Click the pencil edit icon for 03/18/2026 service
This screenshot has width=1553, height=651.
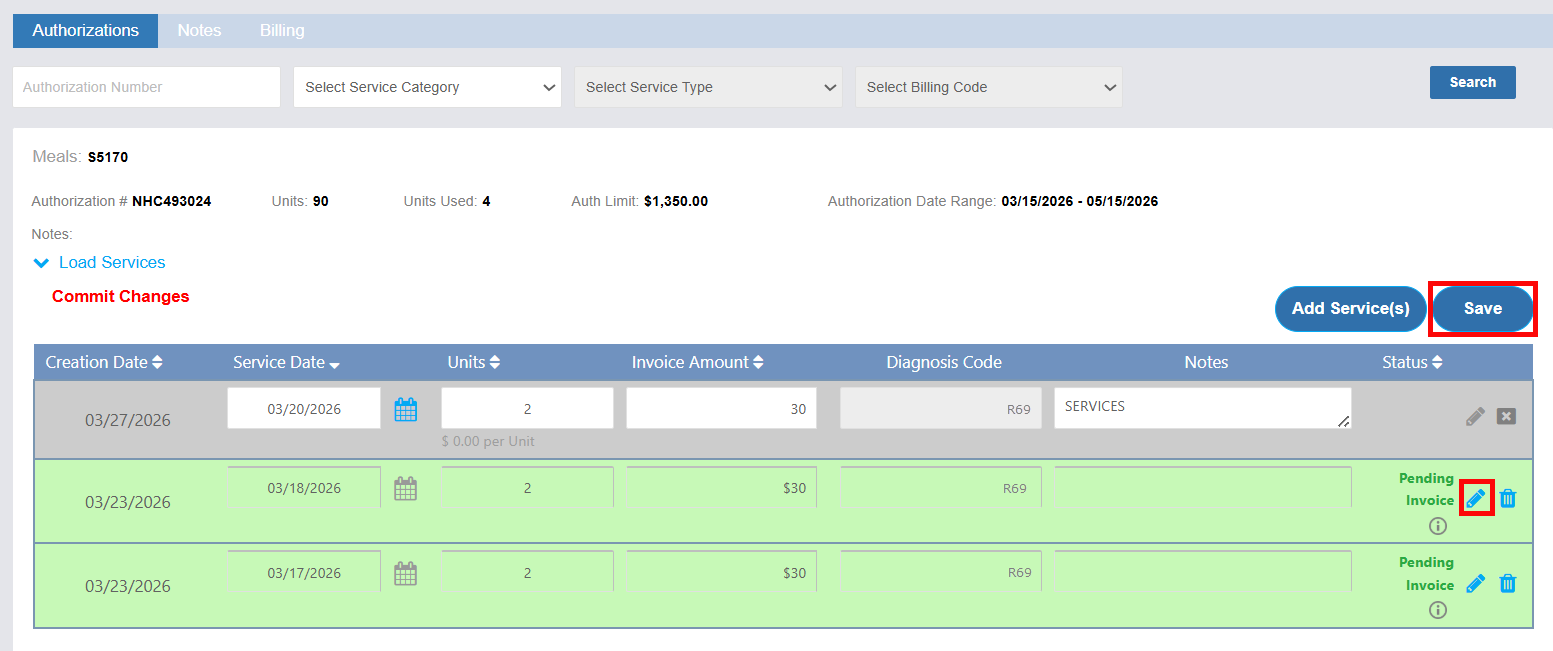1476,498
